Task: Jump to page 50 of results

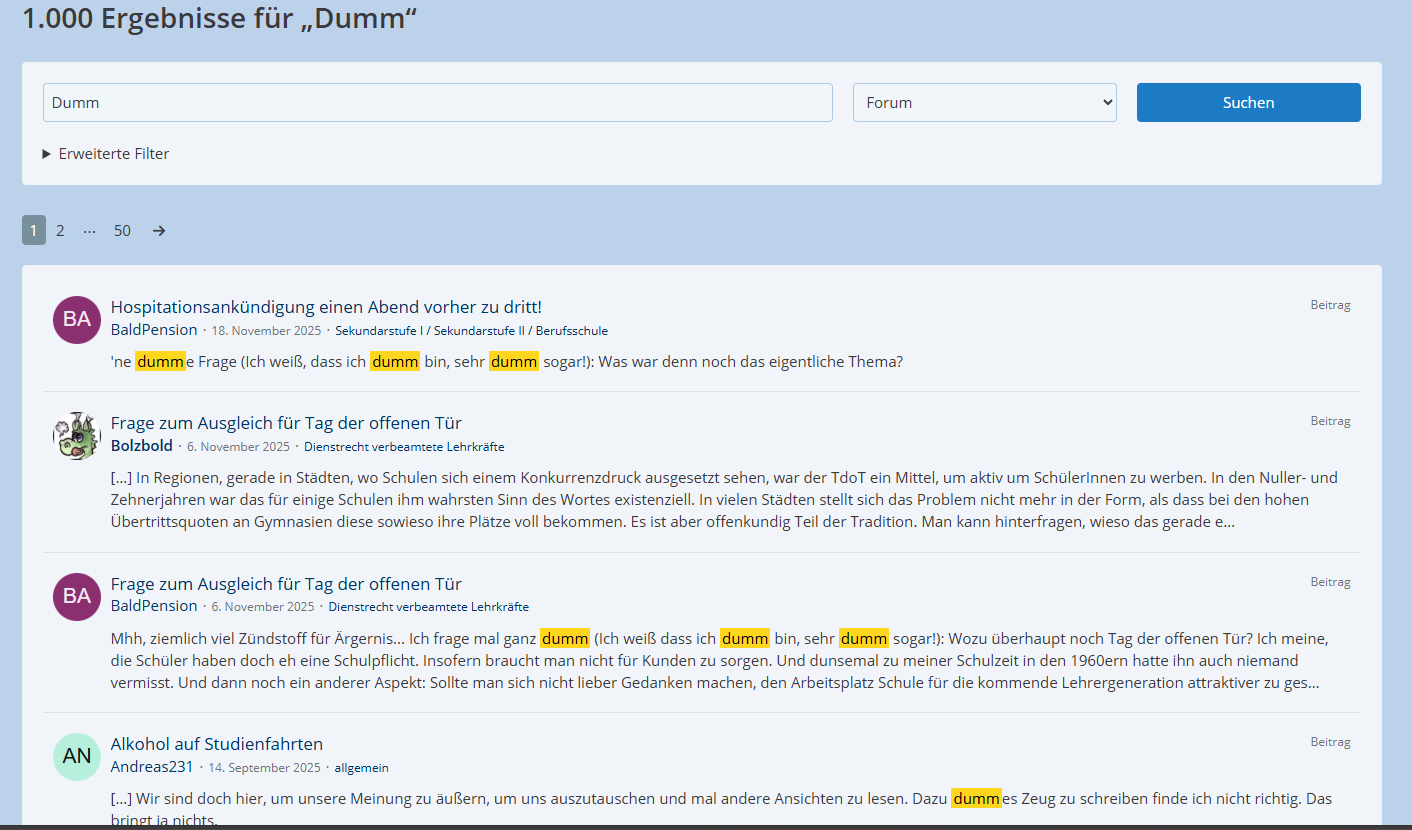Action: click(122, 231)
